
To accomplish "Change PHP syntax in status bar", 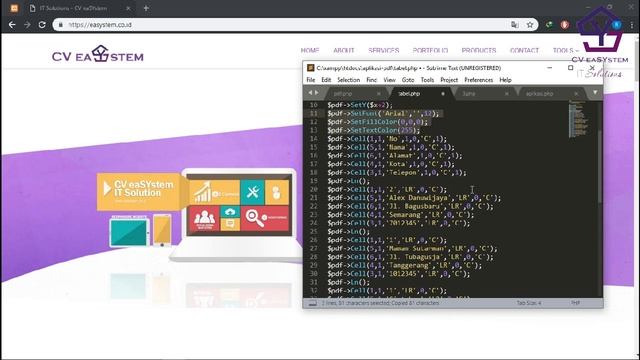I will [576, 303].
